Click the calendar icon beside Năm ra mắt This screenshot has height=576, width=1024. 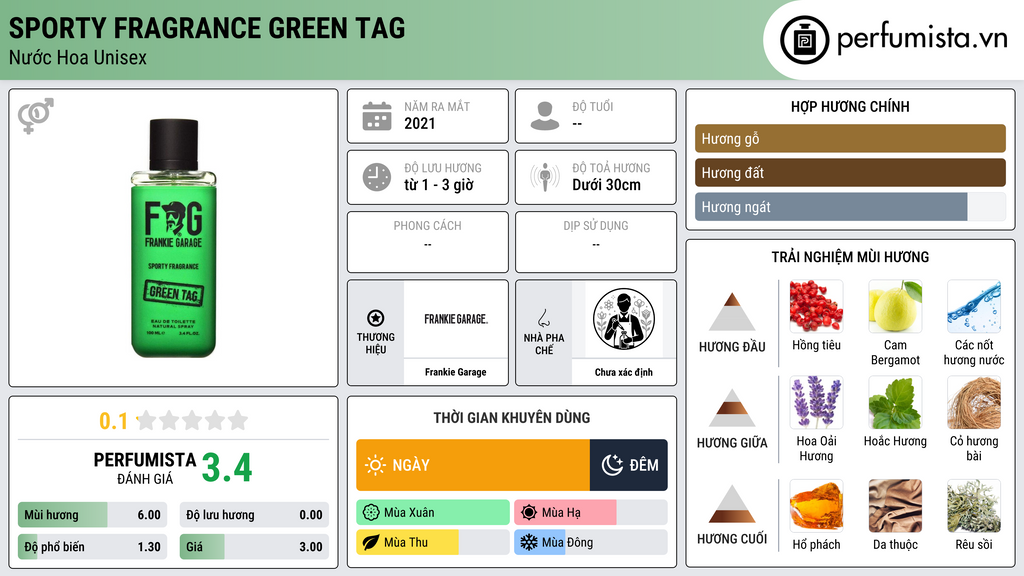point(377,116)
